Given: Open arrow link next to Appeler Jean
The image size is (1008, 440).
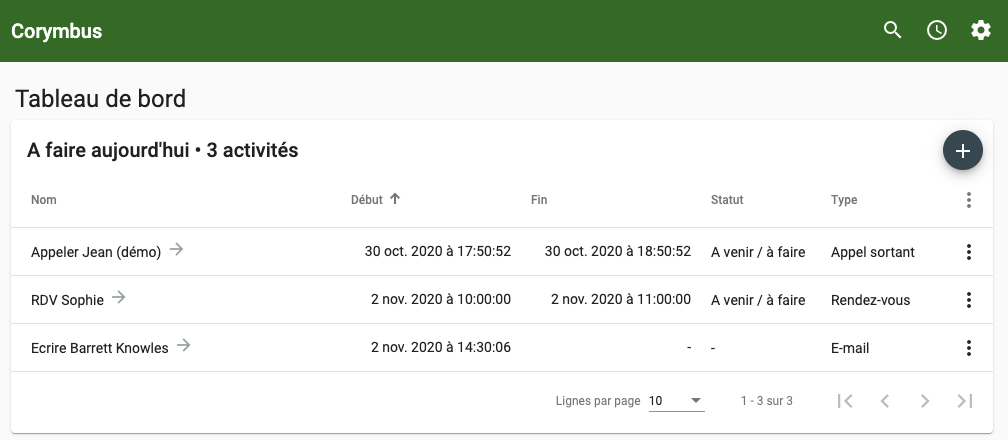Looking at the screenshot, I should click(x=176, y=250).
